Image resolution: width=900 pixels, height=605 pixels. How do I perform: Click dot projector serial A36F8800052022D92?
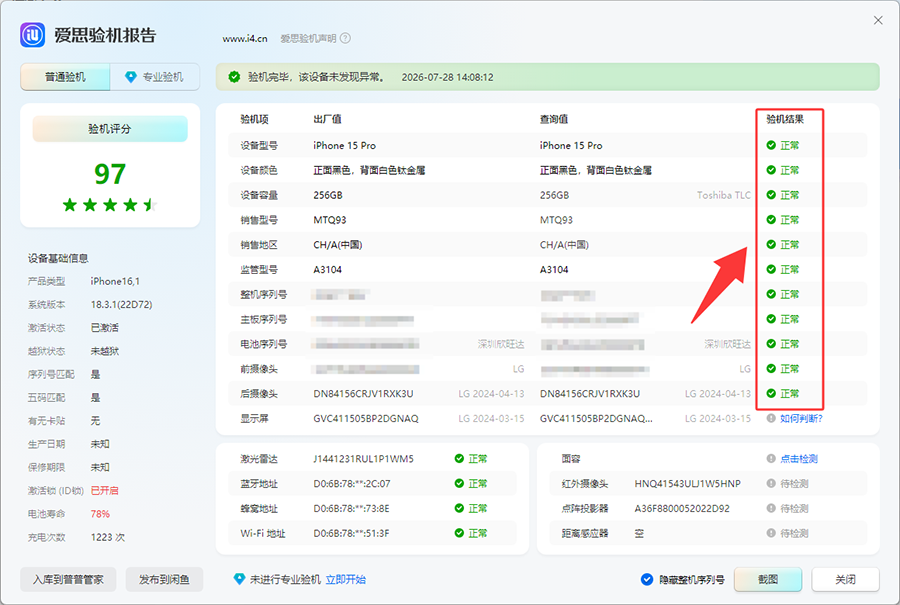682,509
